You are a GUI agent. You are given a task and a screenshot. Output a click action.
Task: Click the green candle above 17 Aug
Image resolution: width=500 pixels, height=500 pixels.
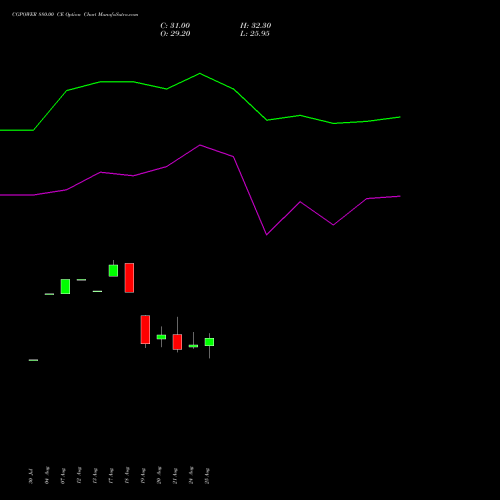113,271
